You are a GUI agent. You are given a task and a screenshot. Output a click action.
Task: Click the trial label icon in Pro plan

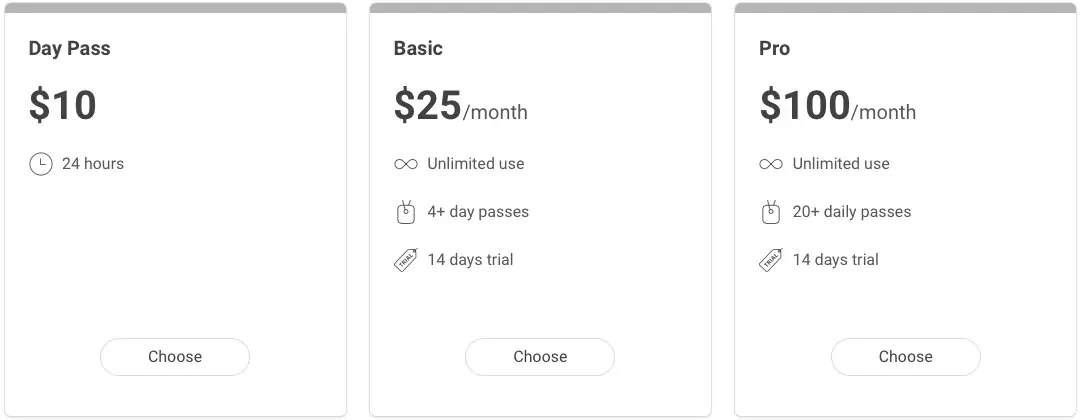(x=771, y=260)
